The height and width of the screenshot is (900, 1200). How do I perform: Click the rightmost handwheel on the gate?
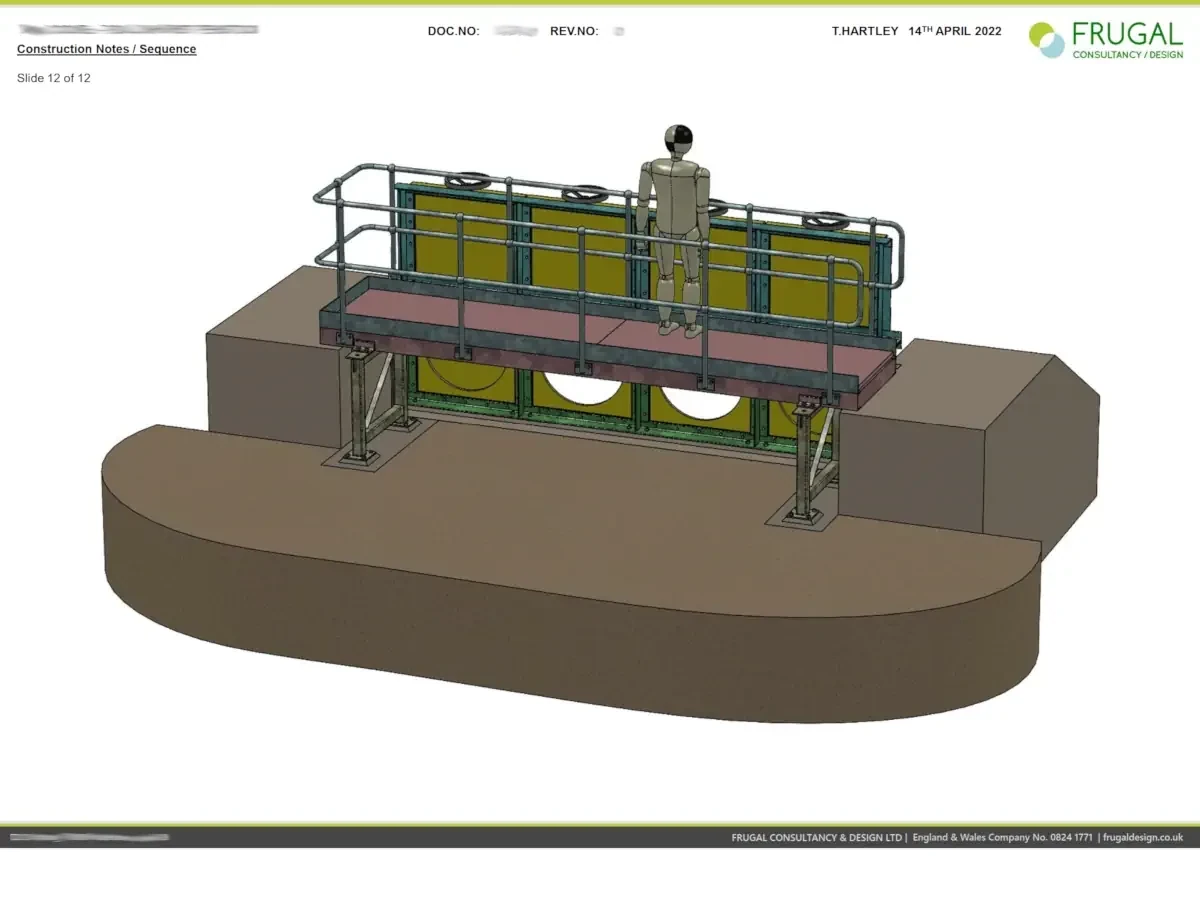827,219
